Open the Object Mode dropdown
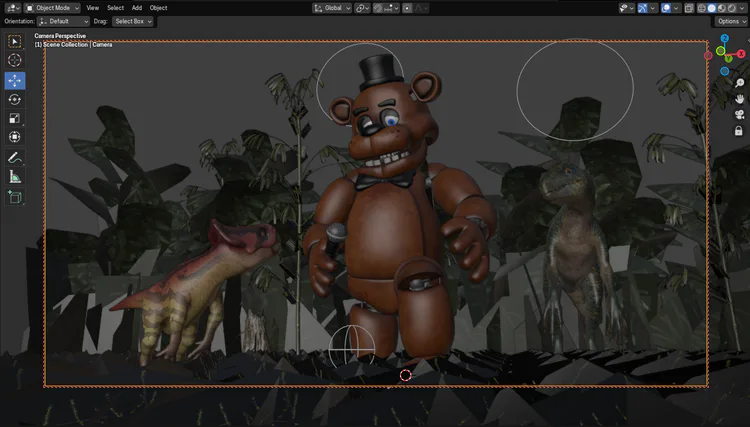750x427 pixels. click(x=52, y=8)
